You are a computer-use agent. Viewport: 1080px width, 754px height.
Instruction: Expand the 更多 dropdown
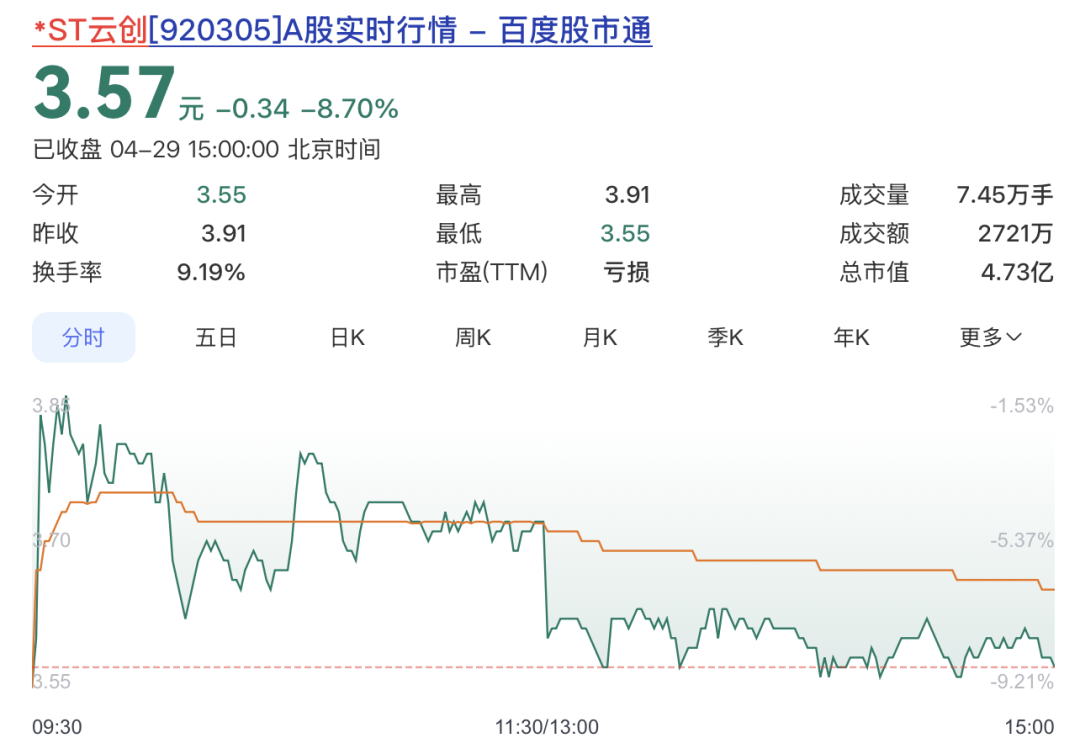tap(990, 338)
